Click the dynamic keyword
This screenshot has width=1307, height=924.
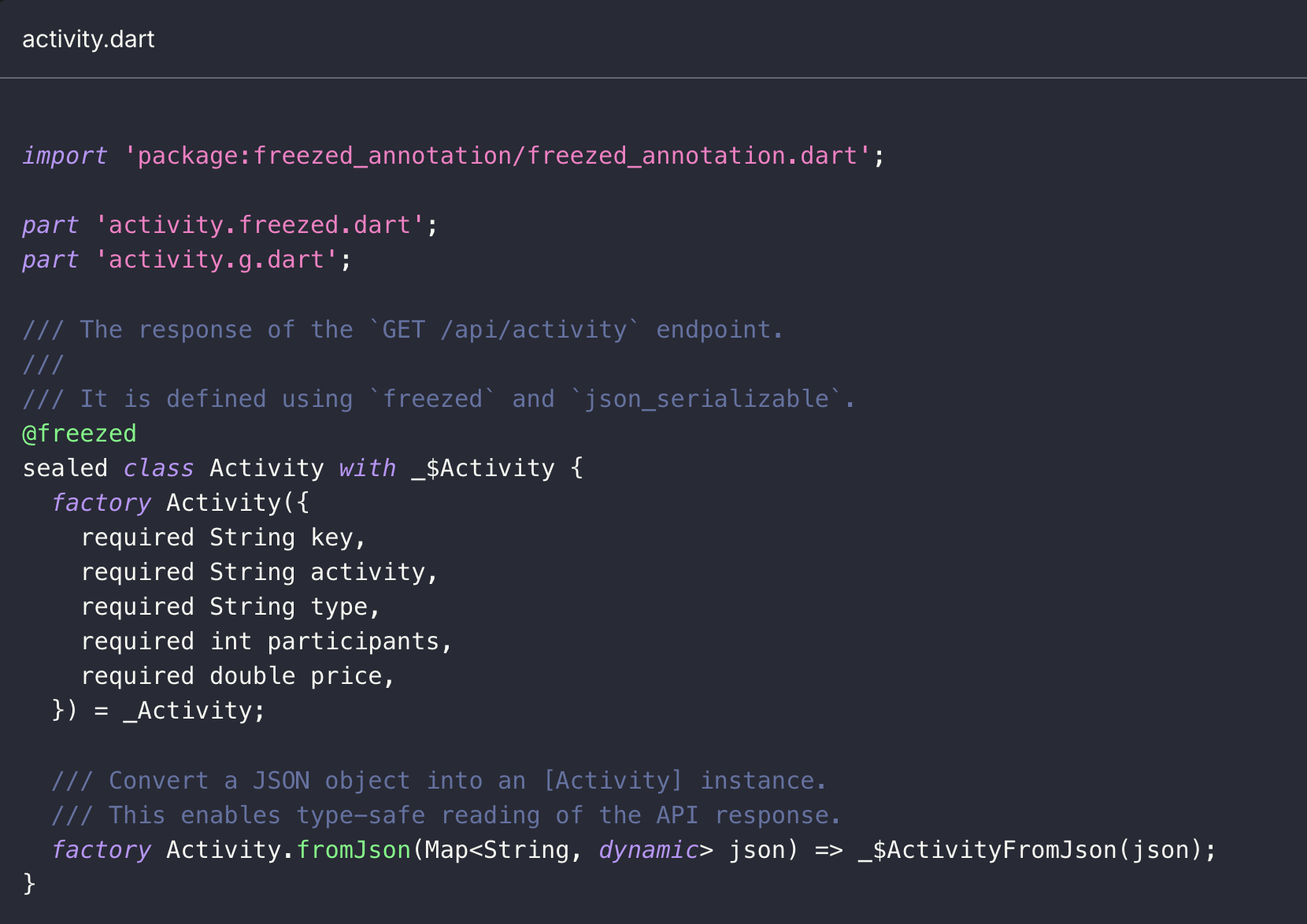tap(649, 849)
